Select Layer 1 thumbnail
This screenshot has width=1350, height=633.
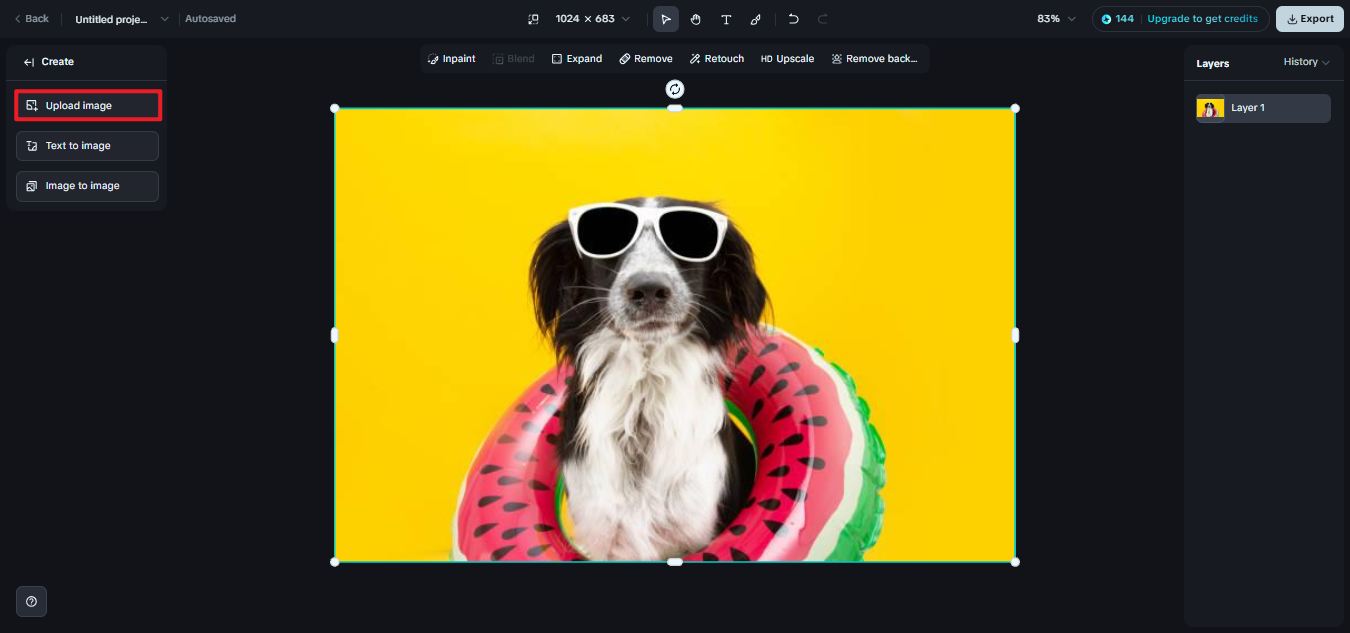[x=1210, y=108]
